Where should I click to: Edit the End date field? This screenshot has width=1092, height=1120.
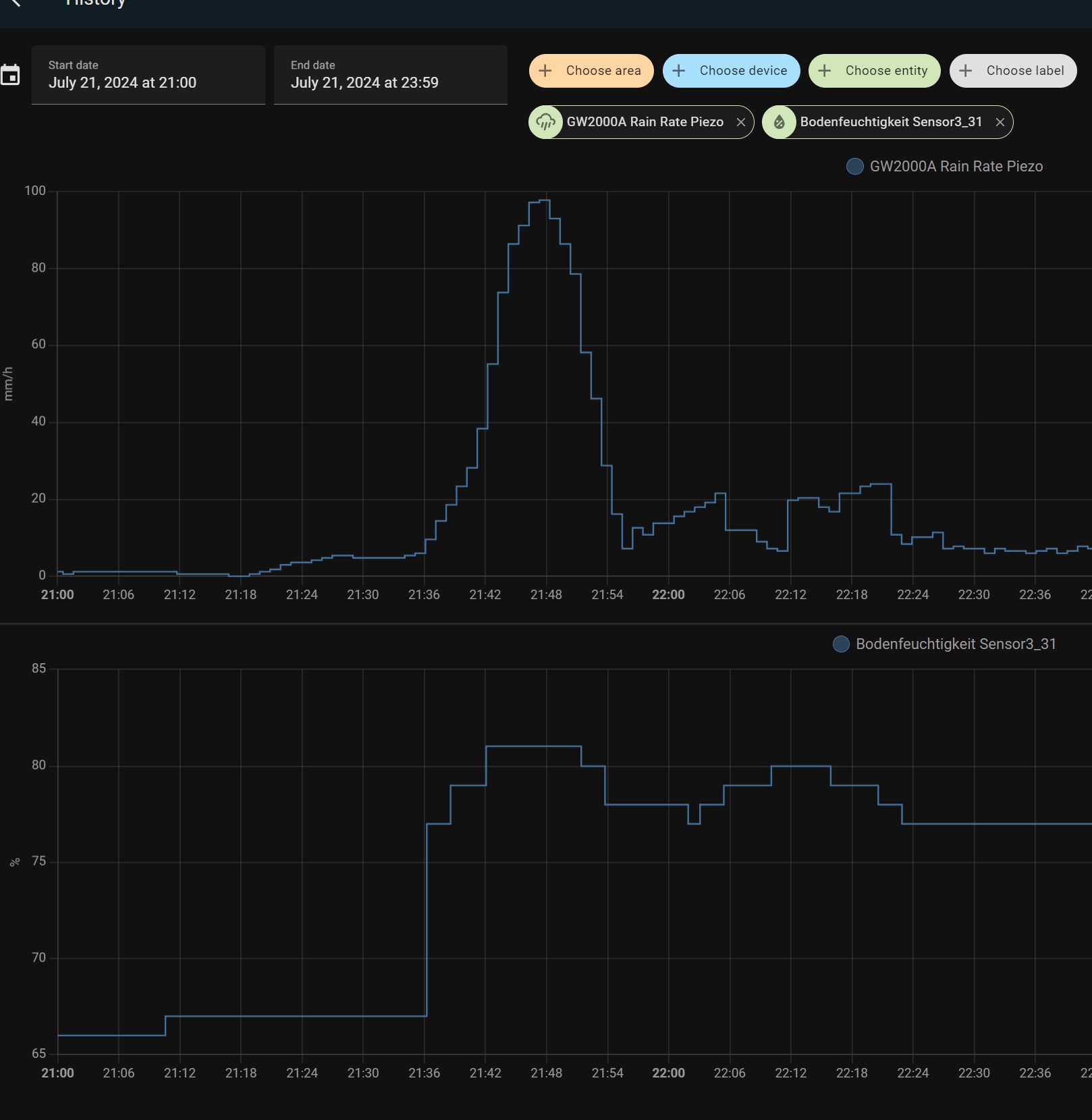coord(390,75)
